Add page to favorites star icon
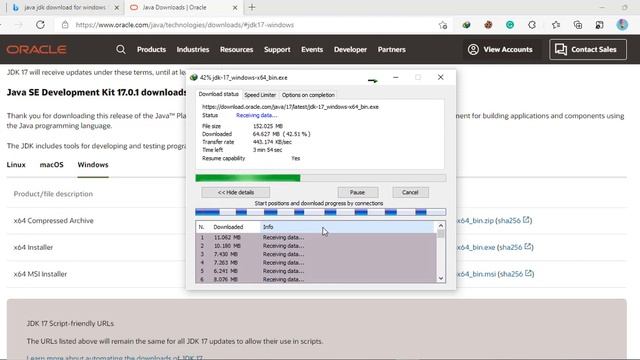Screen dimensions: 640x360 pyautogui.click(x=443, y=25)
